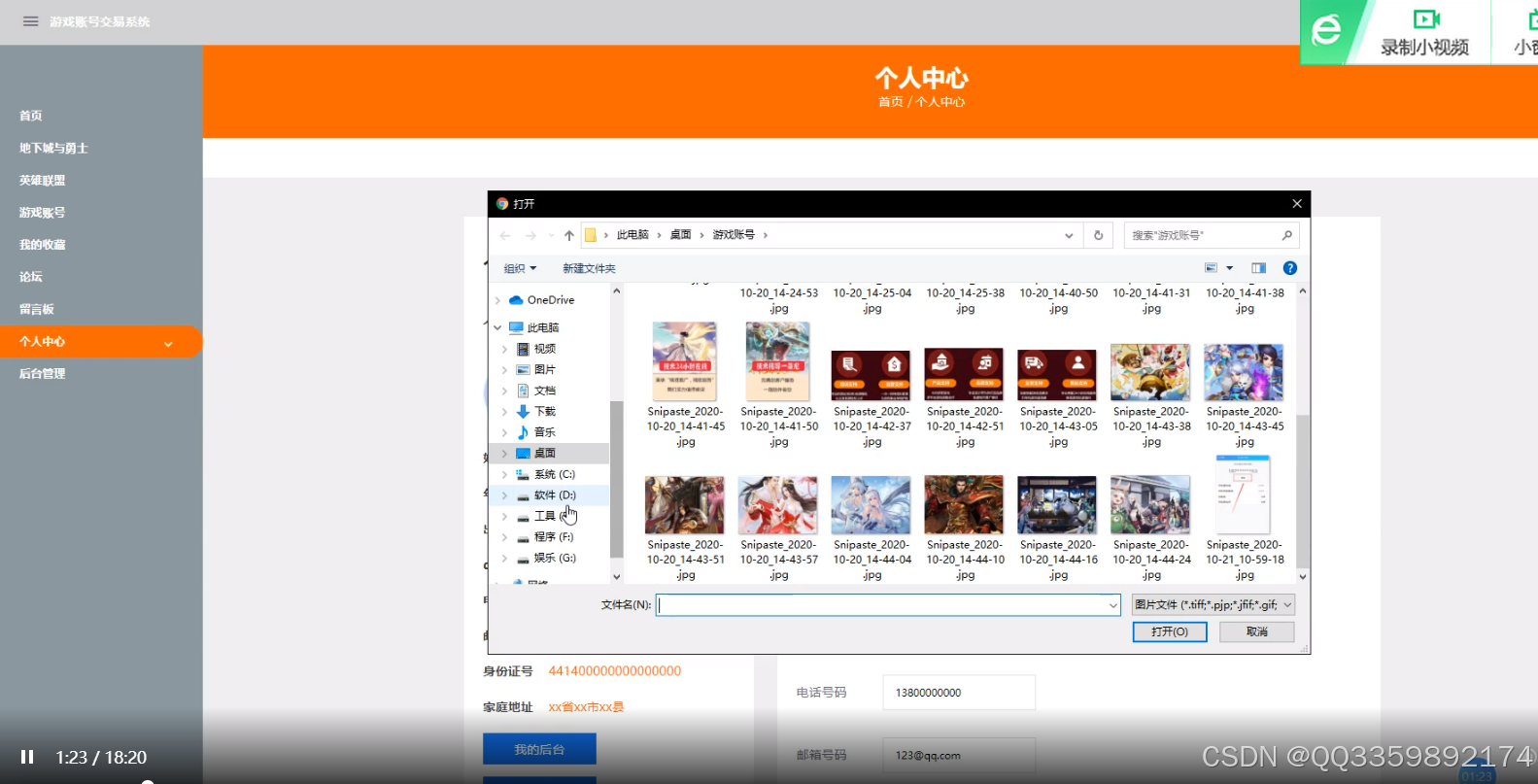Open 我的收藏 in the sidebar

point(43,244)
